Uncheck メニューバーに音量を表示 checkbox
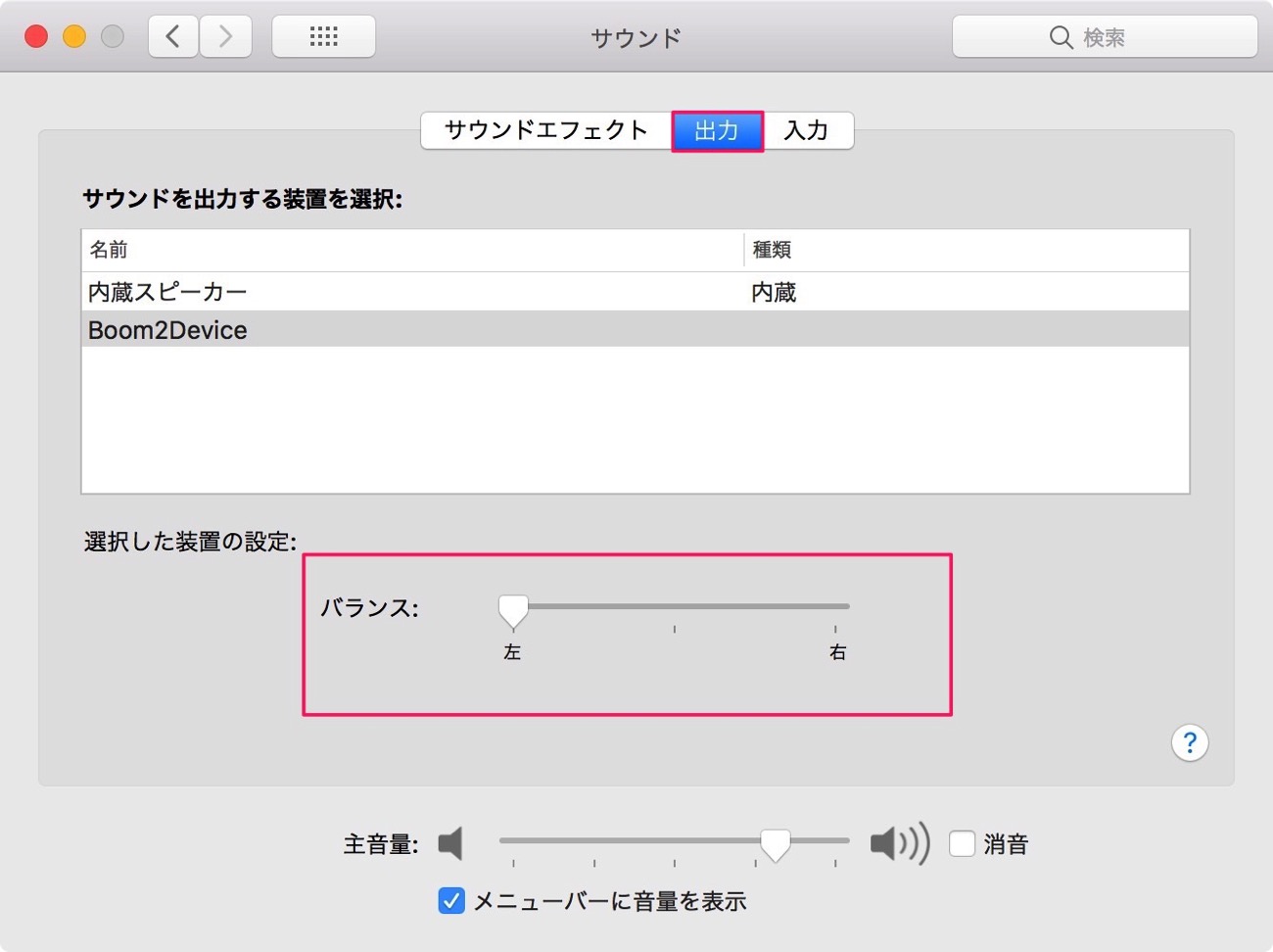1273x952 pixels. click(451, 901)
